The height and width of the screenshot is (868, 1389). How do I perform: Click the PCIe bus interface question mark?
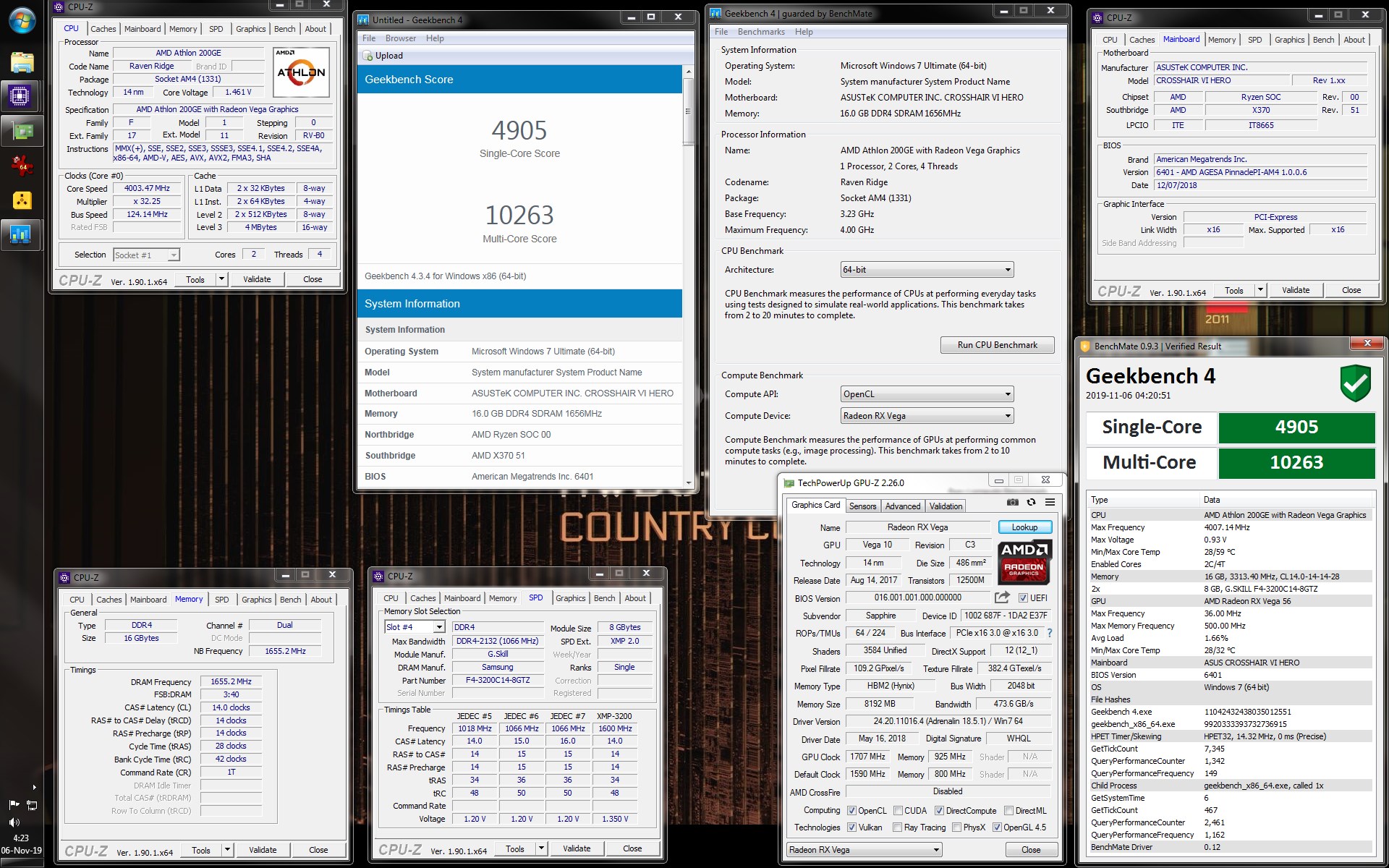point(1049,633)
